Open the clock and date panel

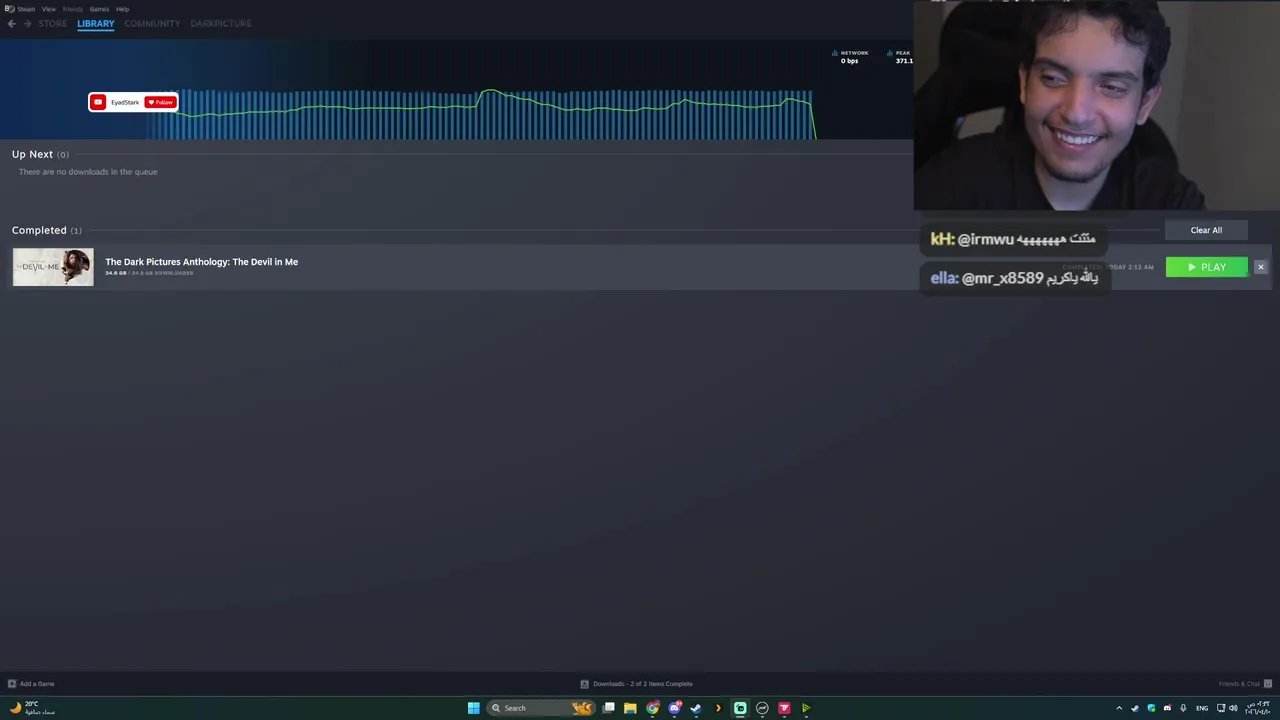[1257, 708]
